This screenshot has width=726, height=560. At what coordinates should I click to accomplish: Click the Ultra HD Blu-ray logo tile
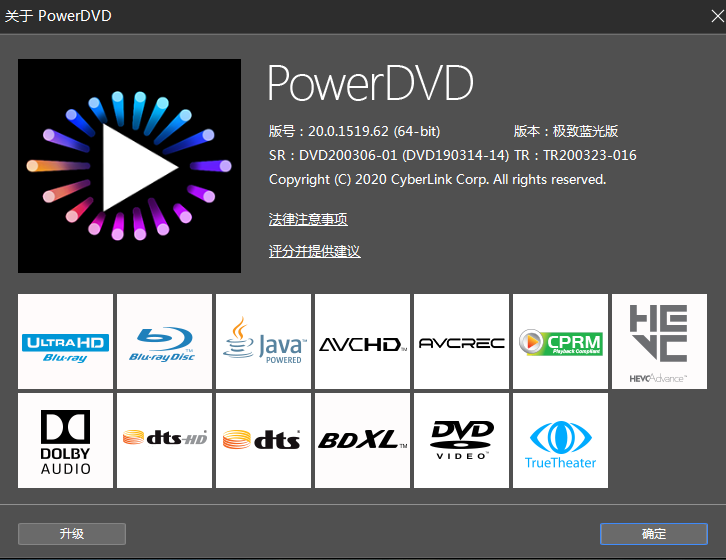[65, 341]
